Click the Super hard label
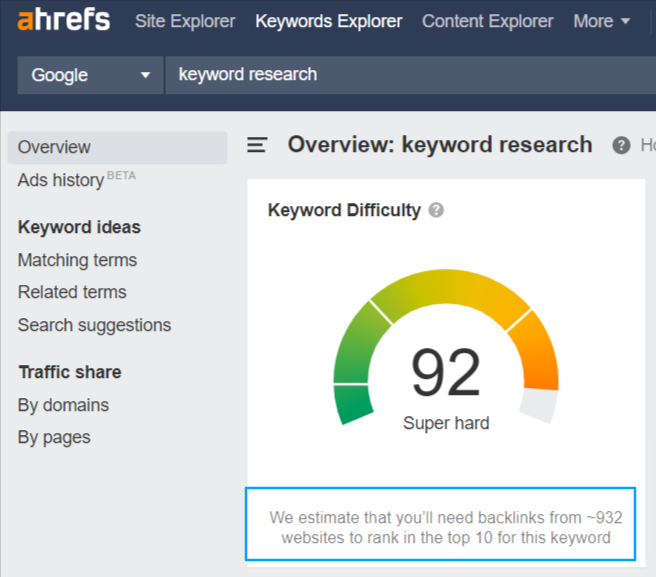The height and width of the screenshot is (577, 656). click(x=446, y=423)
